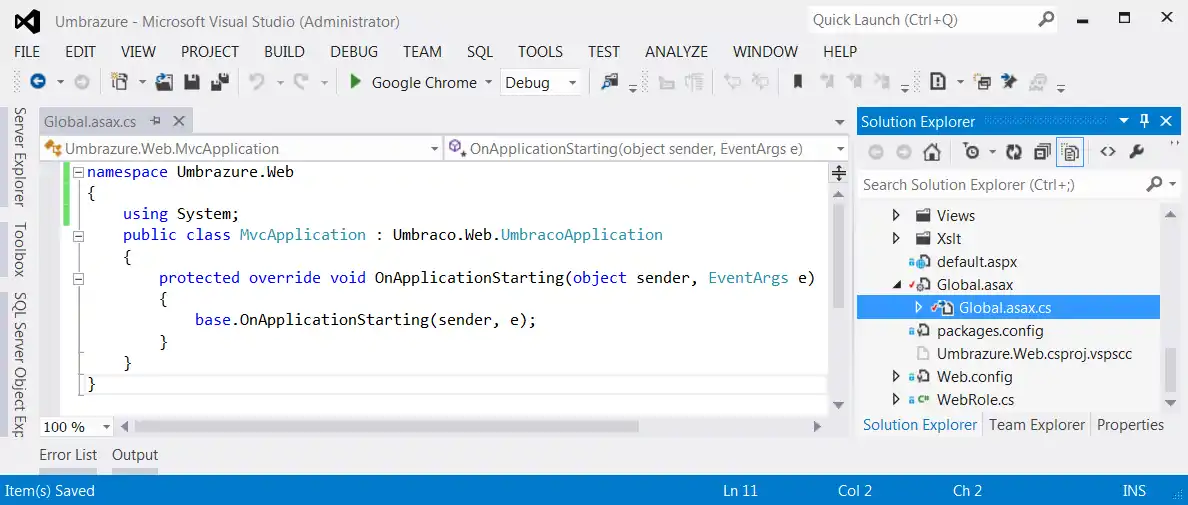Select default.aspx in Solution Explorer

(x=977, y=262)
